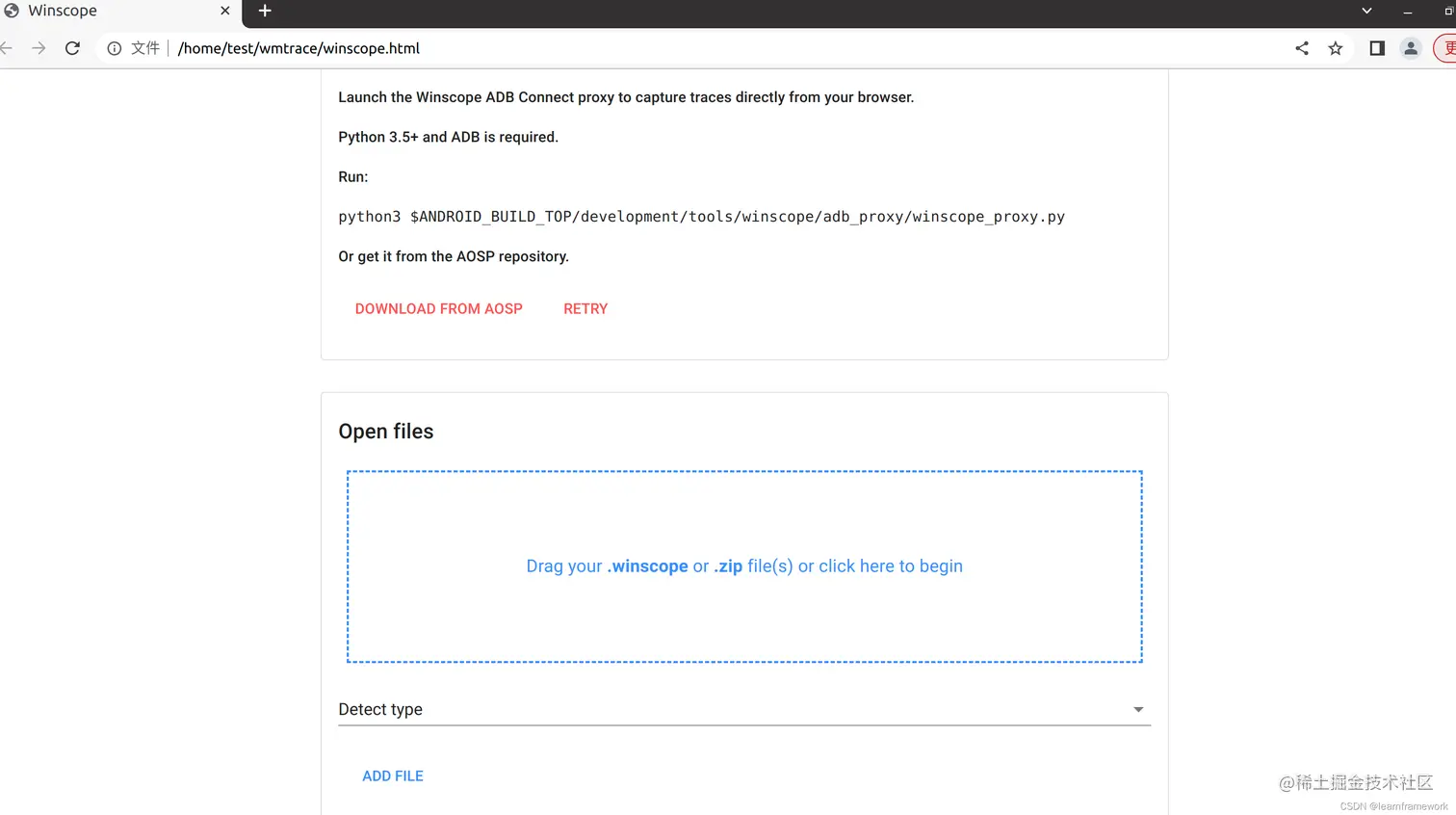The image size is (1456, 815).
Task: Bookmark this page with star icon
Action: [x=1336, y=48]
